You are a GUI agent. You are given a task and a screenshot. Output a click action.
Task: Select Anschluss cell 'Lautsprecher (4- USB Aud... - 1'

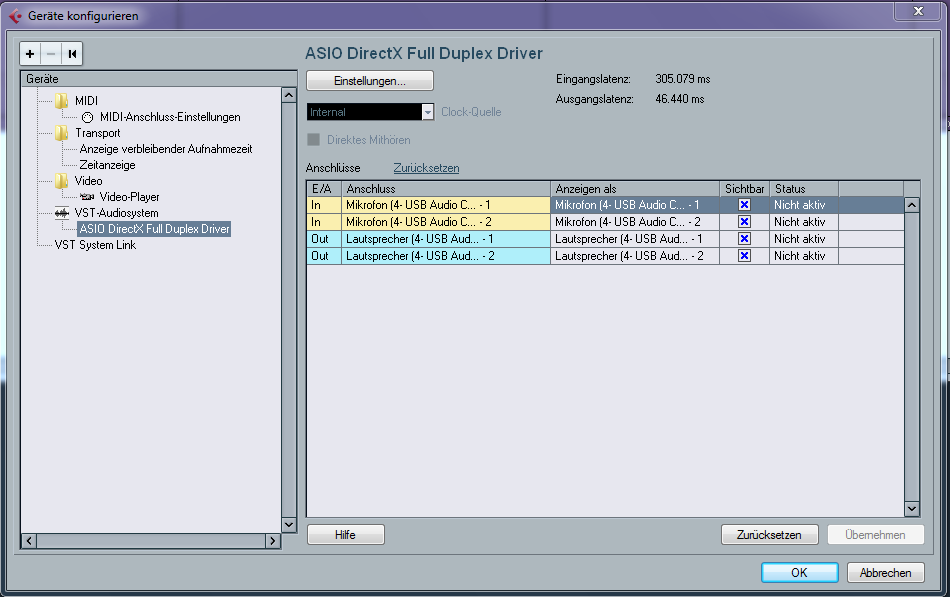447,239
